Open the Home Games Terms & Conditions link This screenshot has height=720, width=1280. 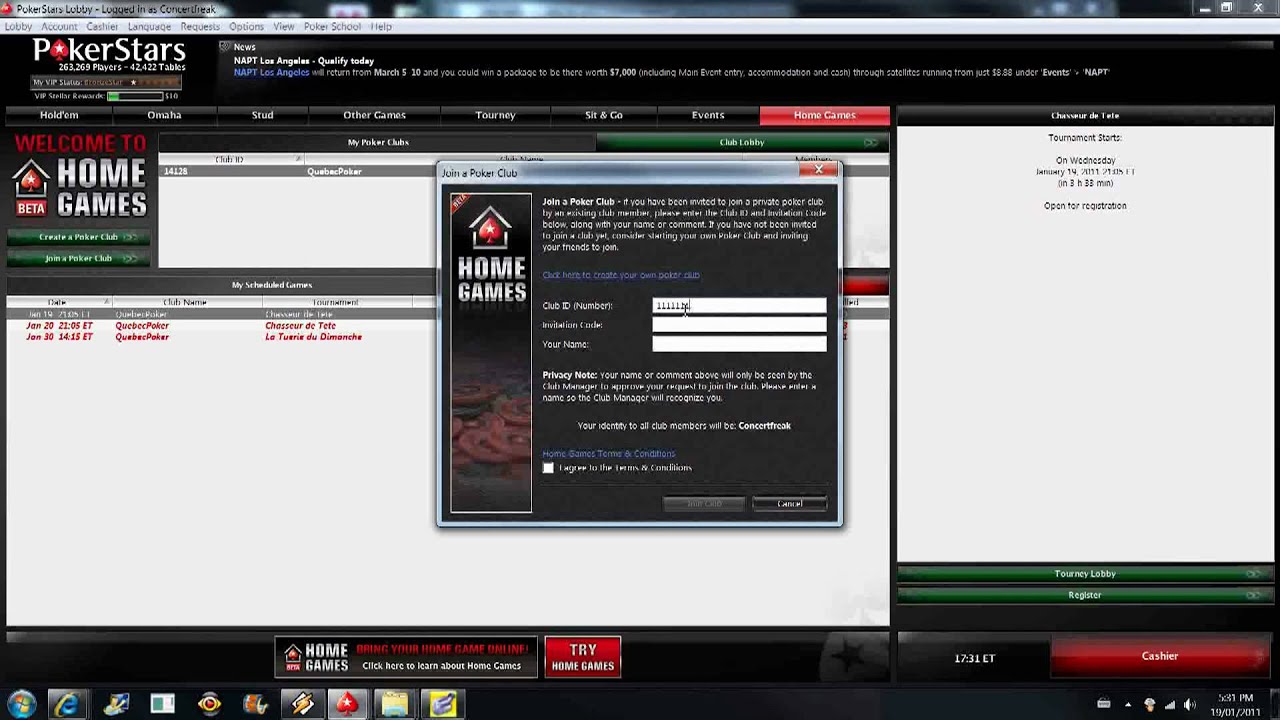[609, 454]
